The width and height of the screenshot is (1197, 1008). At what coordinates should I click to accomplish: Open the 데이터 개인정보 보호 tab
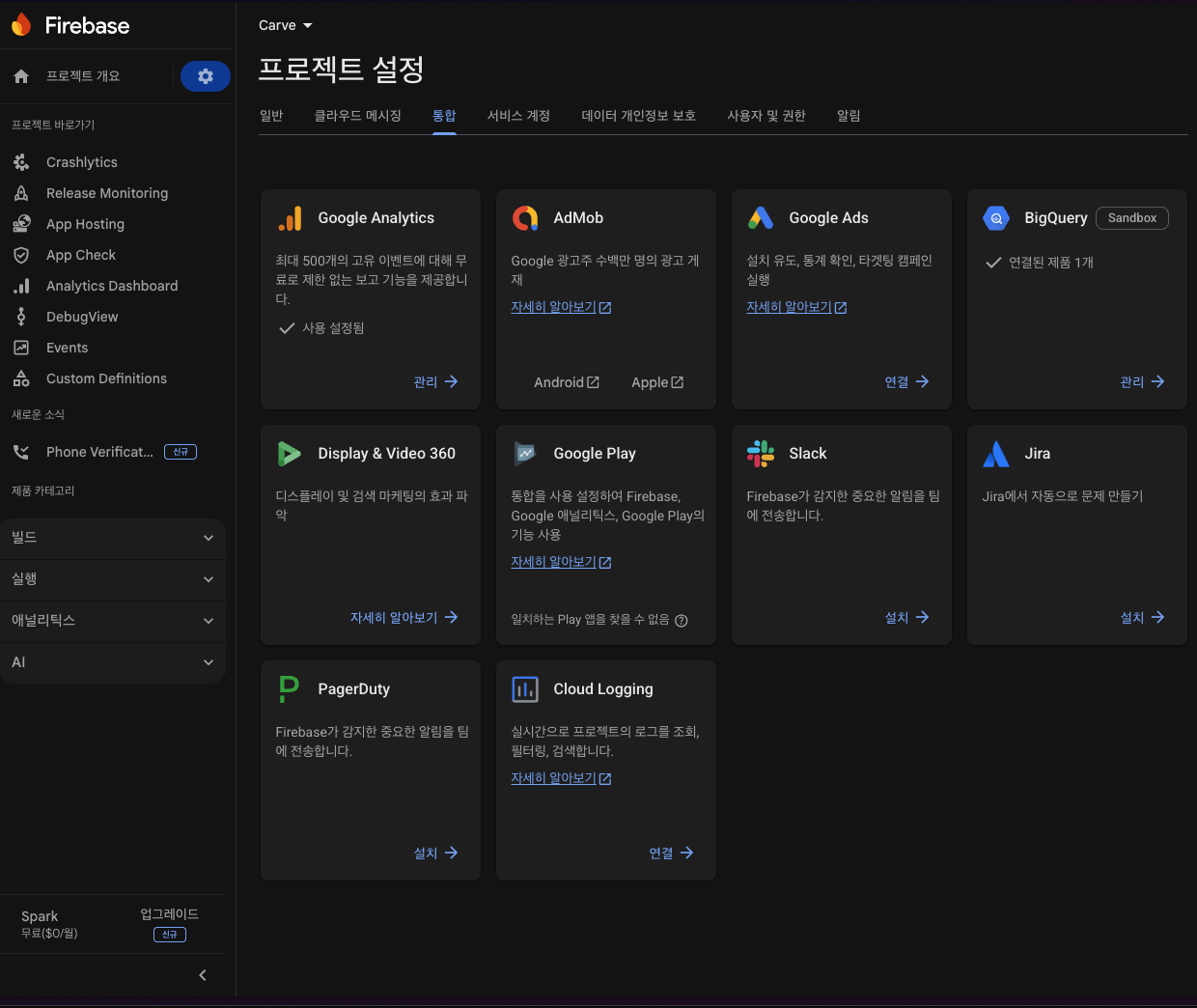(638, 116)
